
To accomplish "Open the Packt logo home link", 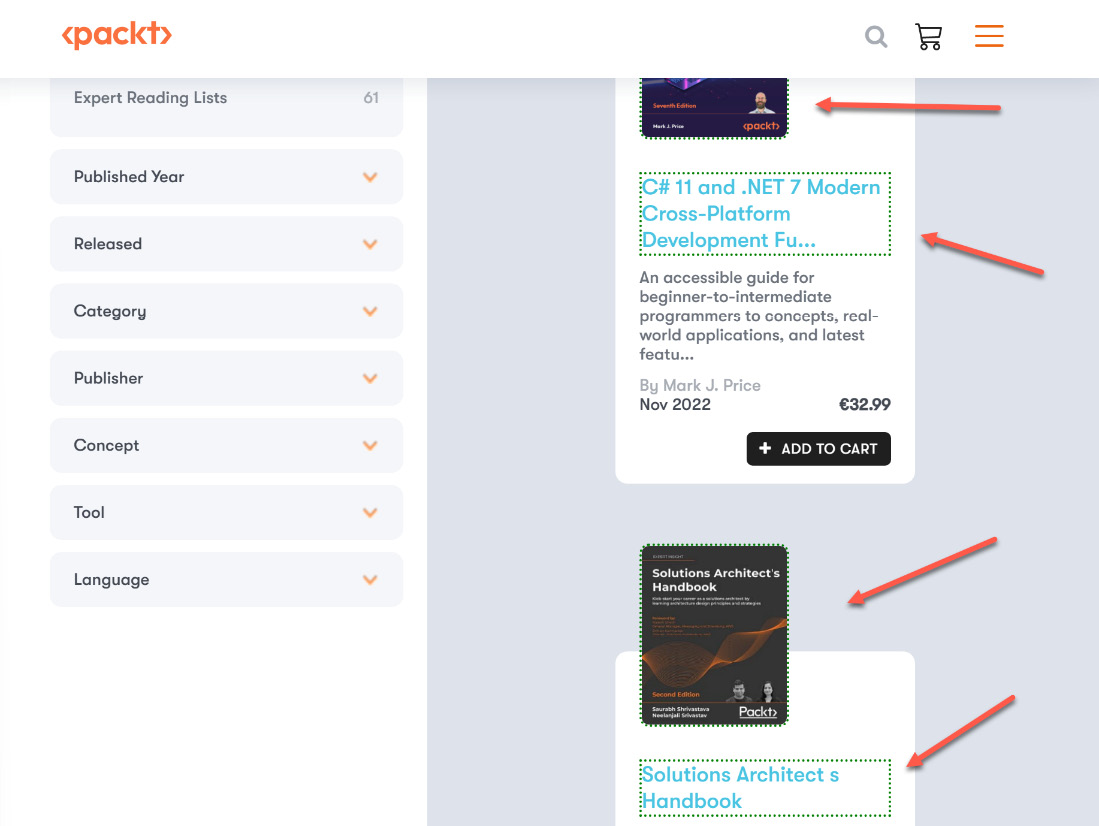I will click(x=116, y=34).
